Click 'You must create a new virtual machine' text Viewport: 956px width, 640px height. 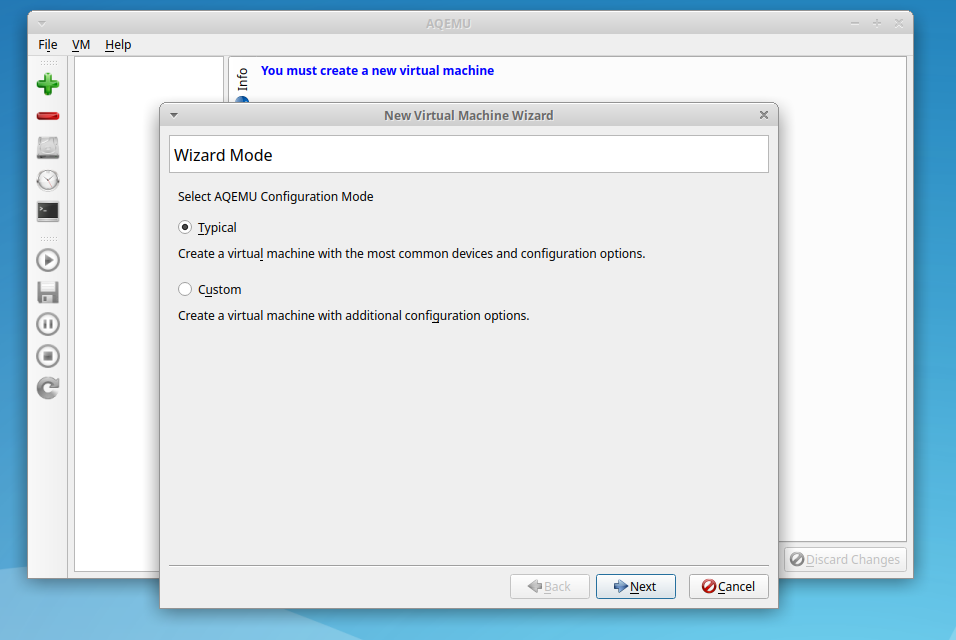[377, 71]
